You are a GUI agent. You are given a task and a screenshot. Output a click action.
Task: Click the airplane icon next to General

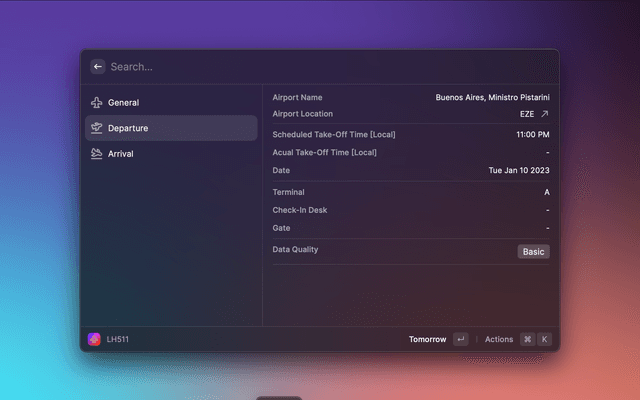(96, 102)
